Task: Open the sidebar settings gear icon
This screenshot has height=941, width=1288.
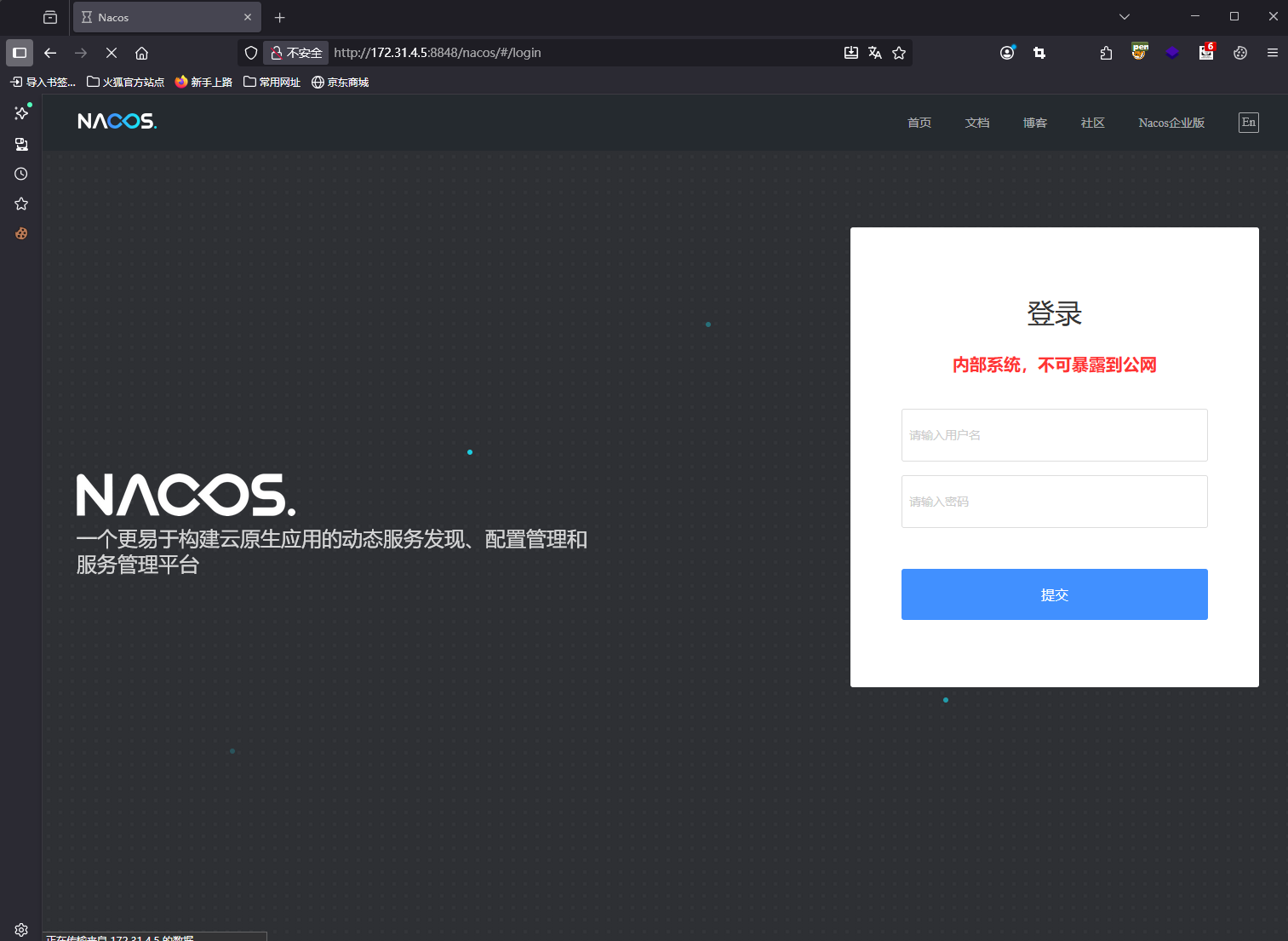Action: [x=21, y=930]
